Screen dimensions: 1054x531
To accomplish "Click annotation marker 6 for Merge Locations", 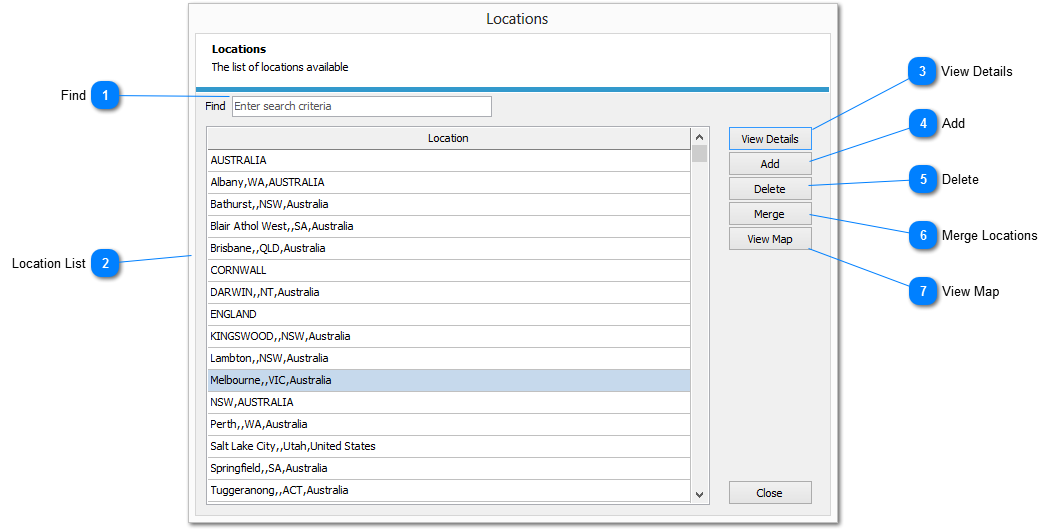I will coord(923,236).
